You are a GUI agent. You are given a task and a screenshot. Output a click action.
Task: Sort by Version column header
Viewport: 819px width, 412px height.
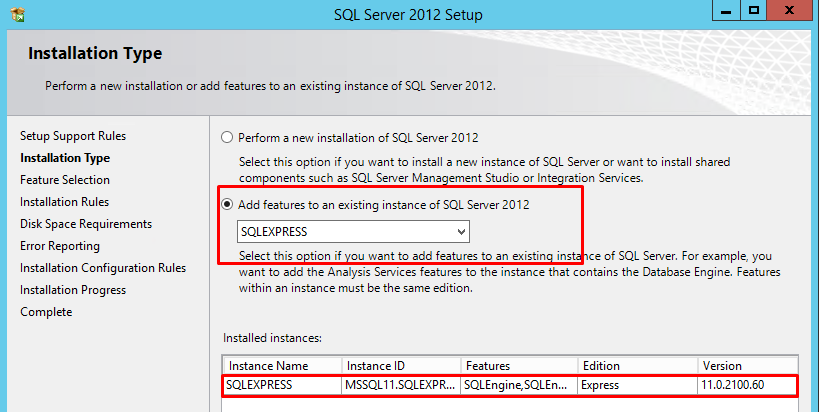coord(748,366)
